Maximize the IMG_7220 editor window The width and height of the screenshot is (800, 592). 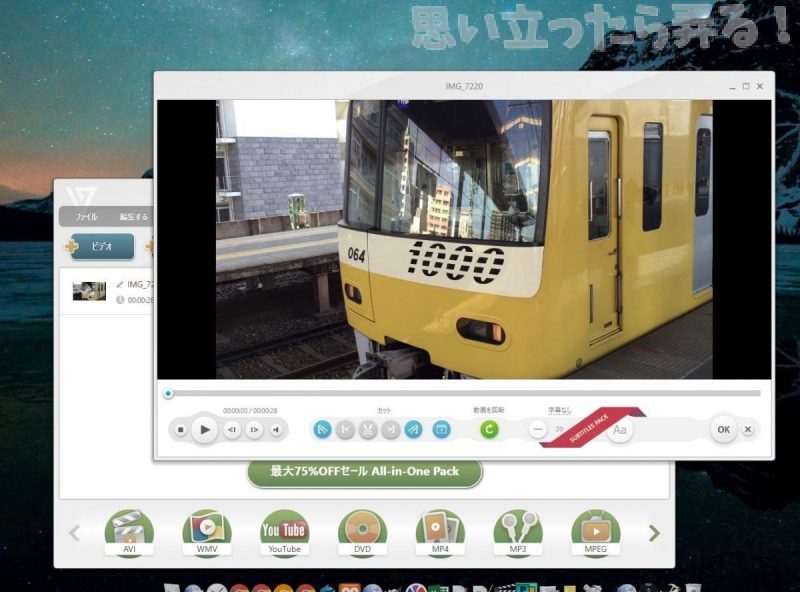(x=746, y=86)
